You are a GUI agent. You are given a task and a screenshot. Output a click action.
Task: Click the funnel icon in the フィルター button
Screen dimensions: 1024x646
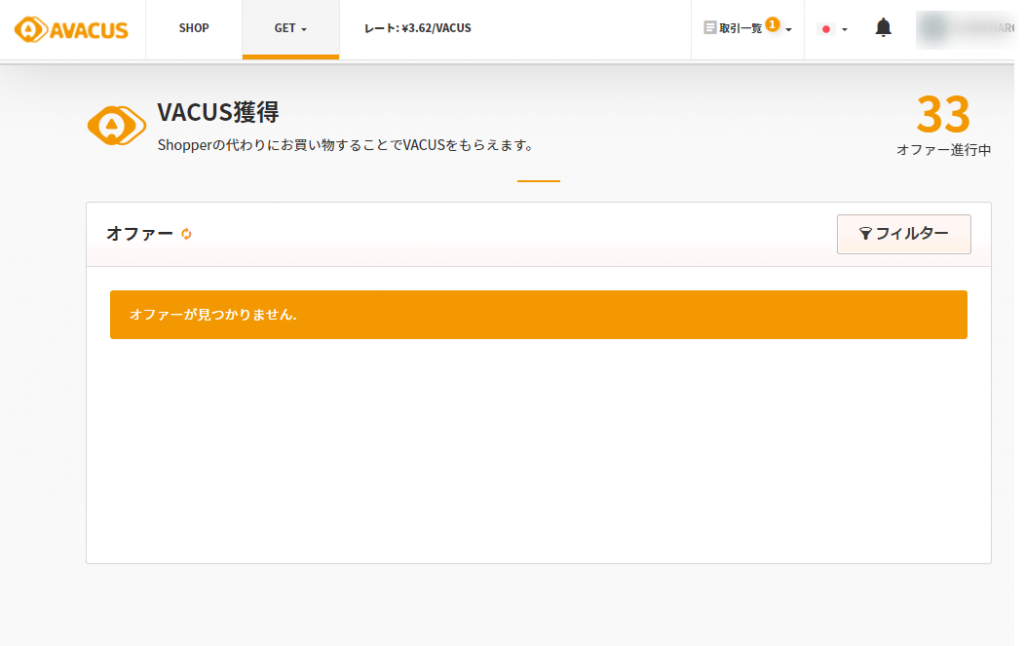(865, 234)
